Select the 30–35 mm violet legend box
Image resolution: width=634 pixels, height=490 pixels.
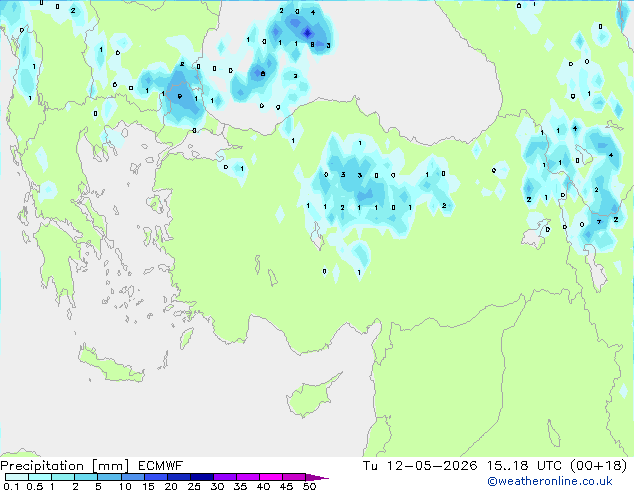225,477
